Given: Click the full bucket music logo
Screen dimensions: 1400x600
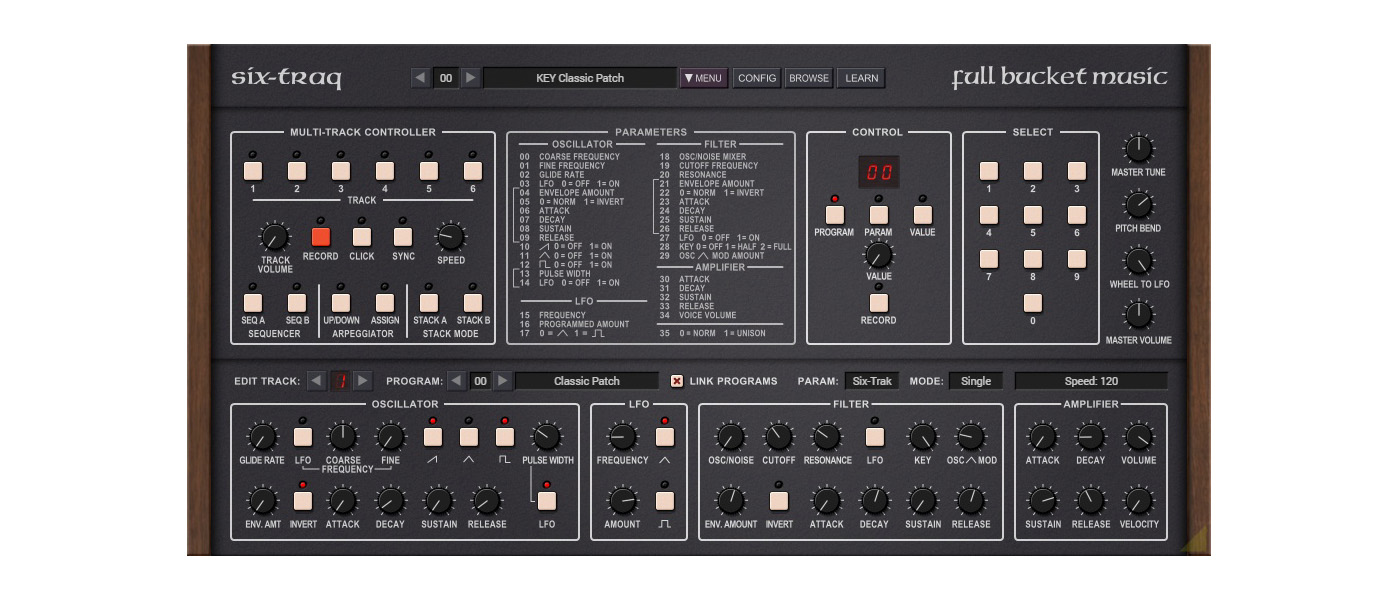Looking at the screenshot, I should click(1060, 78).
